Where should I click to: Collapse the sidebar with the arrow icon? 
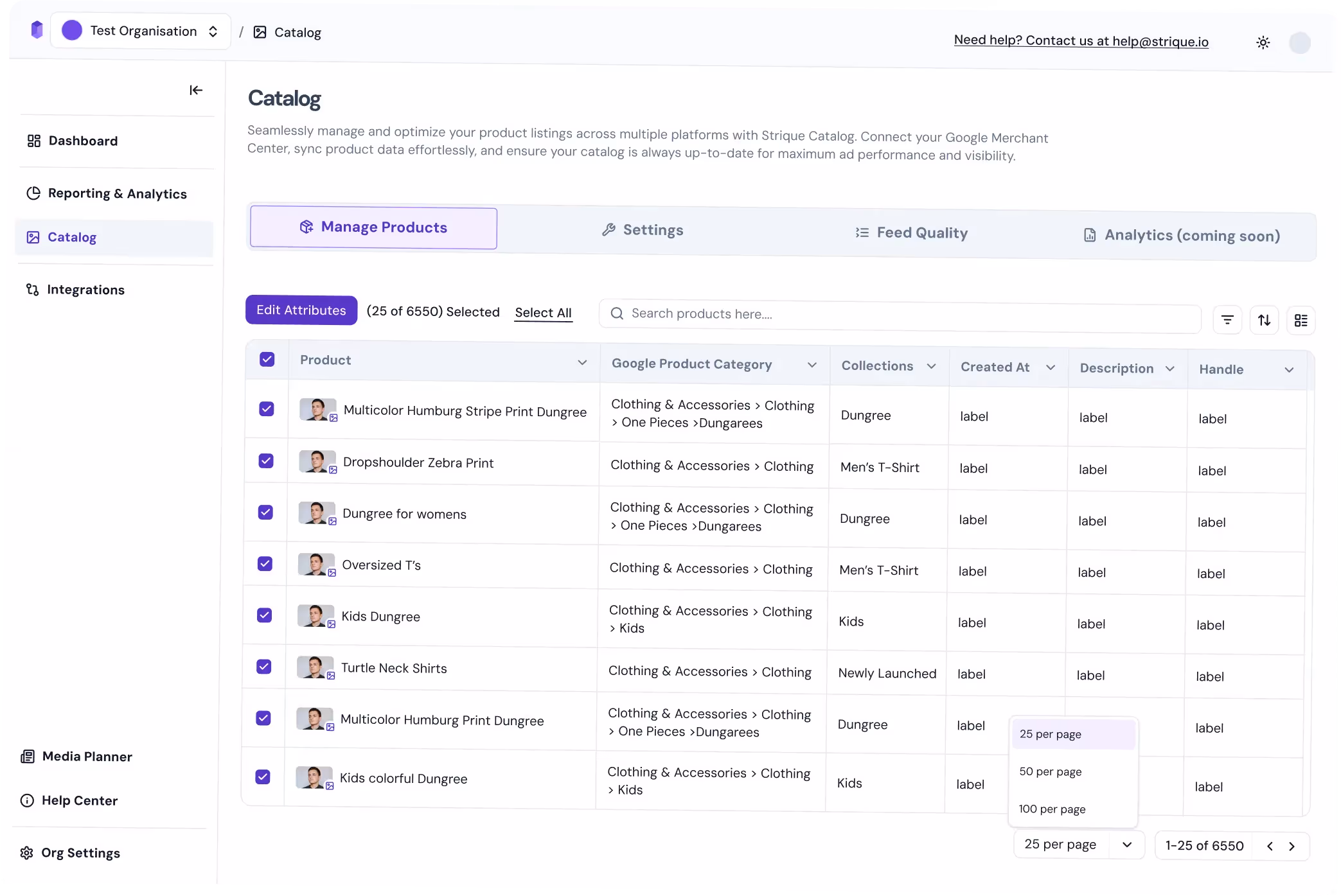coord(196,90)
